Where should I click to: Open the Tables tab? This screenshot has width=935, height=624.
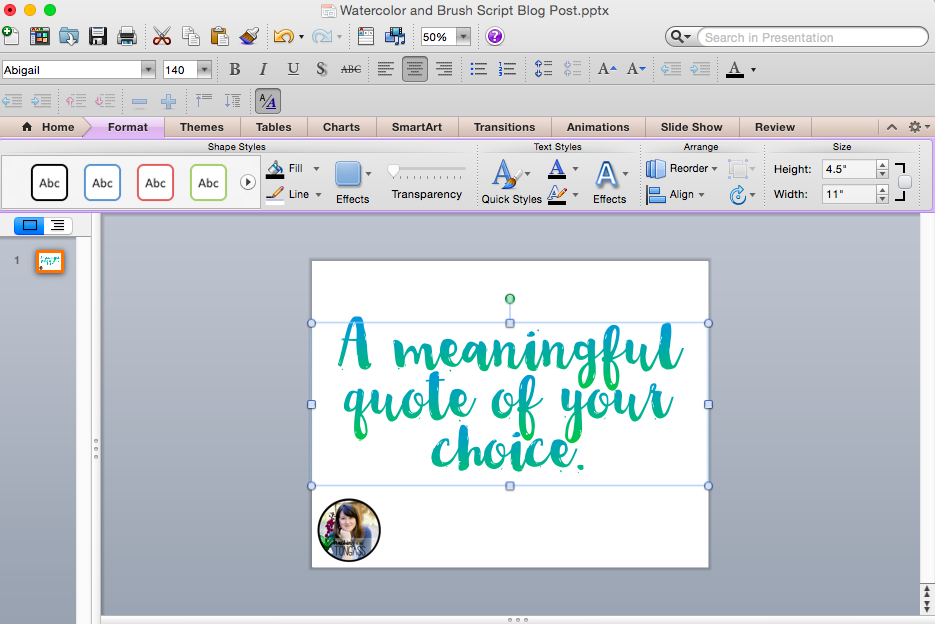274,127
